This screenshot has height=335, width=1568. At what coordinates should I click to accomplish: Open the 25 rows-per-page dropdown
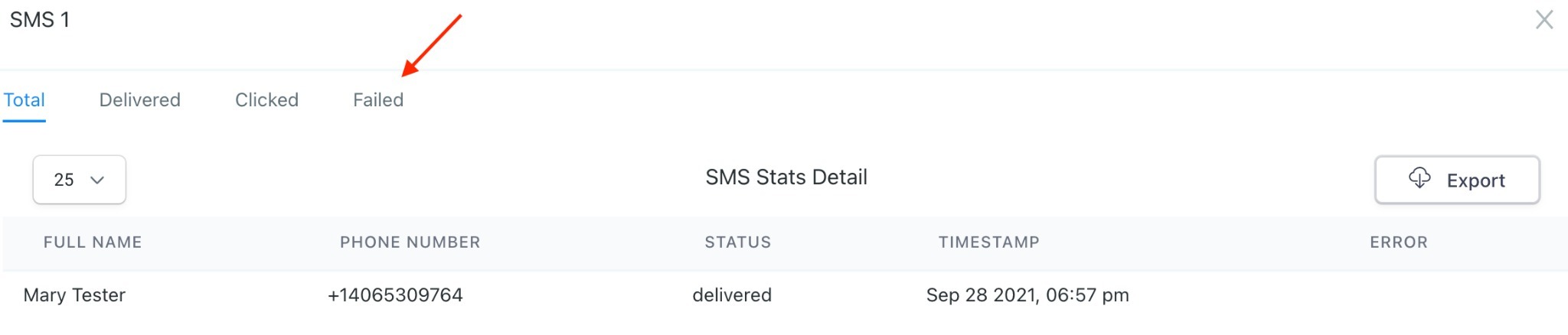click(x=80, y=180)
